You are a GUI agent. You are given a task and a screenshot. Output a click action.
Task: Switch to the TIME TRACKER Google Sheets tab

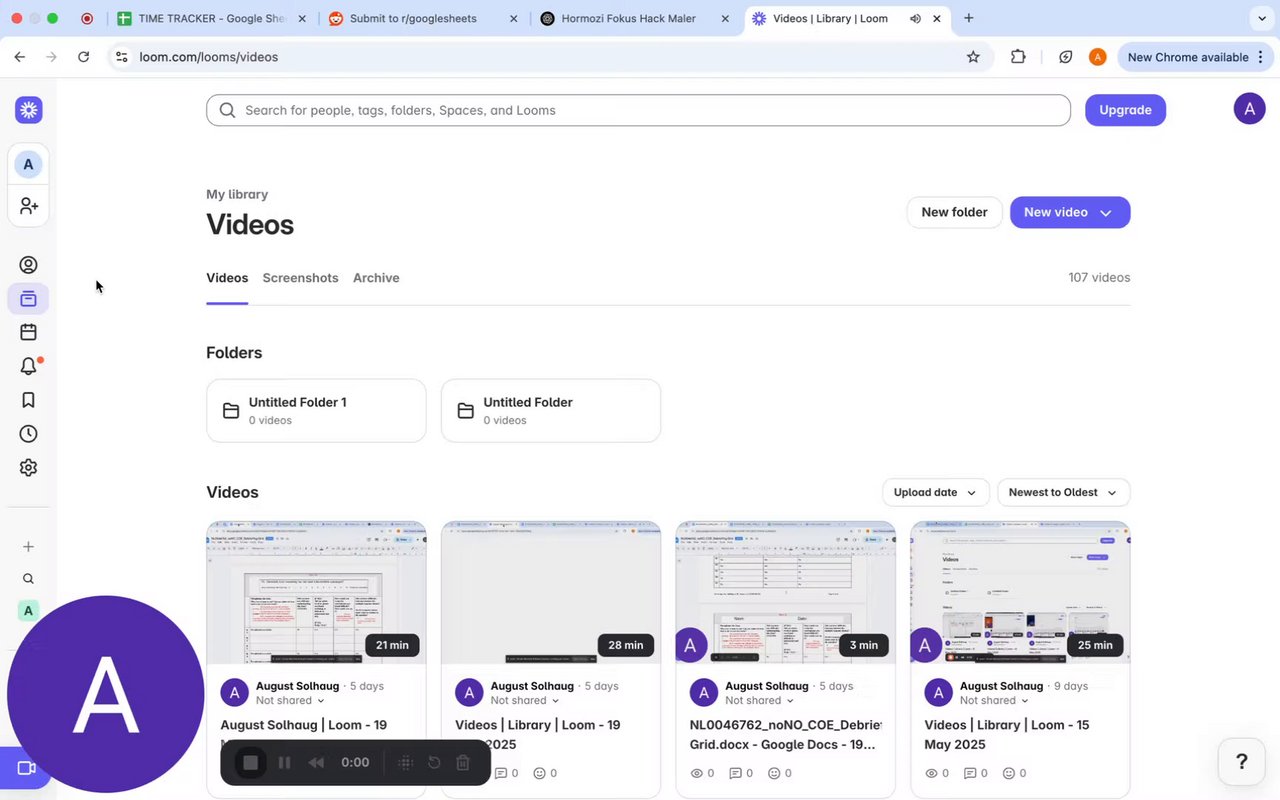pyautogui.click(x=211, y=18)
